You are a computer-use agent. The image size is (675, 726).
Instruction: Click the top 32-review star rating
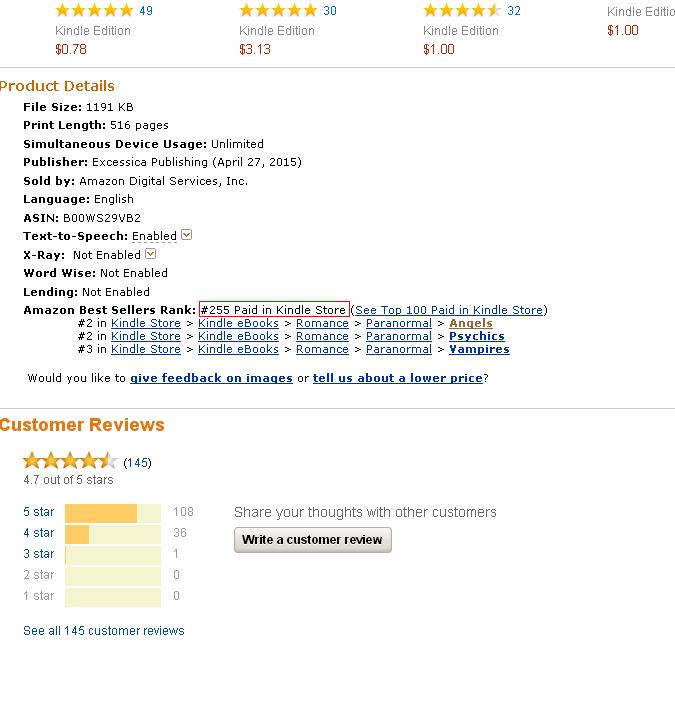[x=462, y=11]
